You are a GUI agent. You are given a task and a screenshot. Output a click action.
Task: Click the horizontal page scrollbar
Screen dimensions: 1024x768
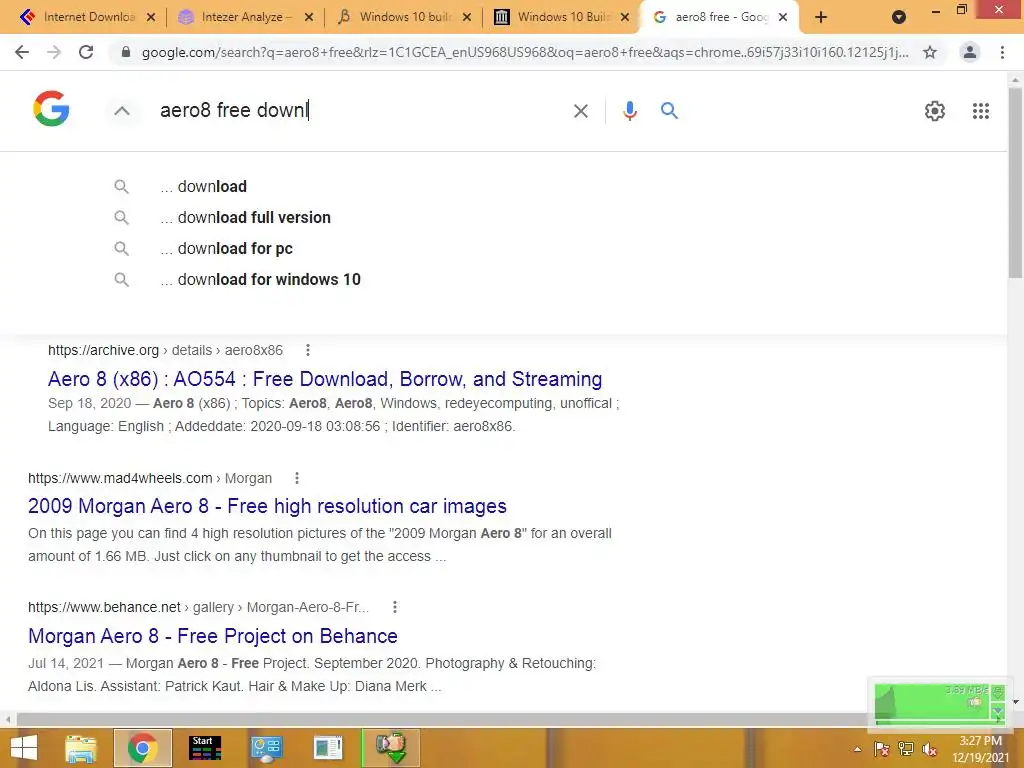pyautogui.click(x=444, y=720)
